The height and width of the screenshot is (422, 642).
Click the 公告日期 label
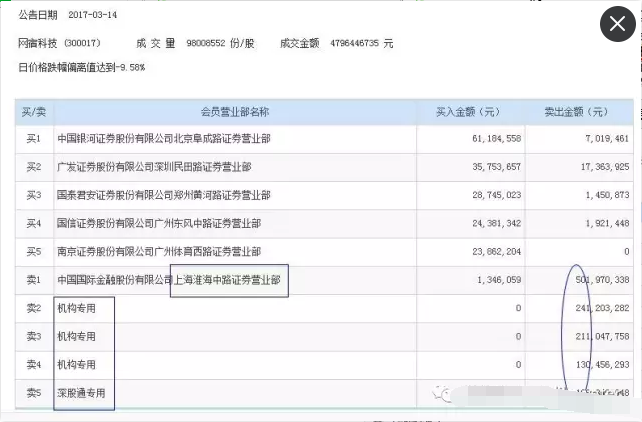(x=38, y=15)
